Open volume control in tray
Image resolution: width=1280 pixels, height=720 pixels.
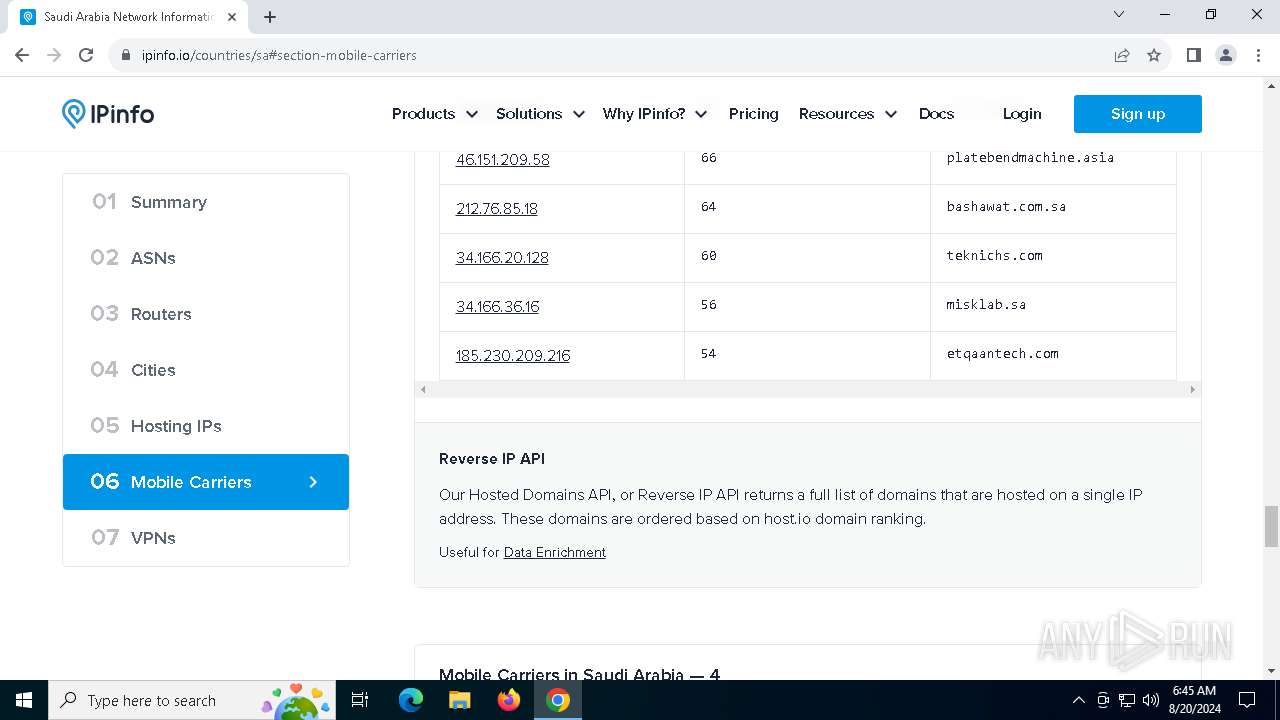[1150, 700]
